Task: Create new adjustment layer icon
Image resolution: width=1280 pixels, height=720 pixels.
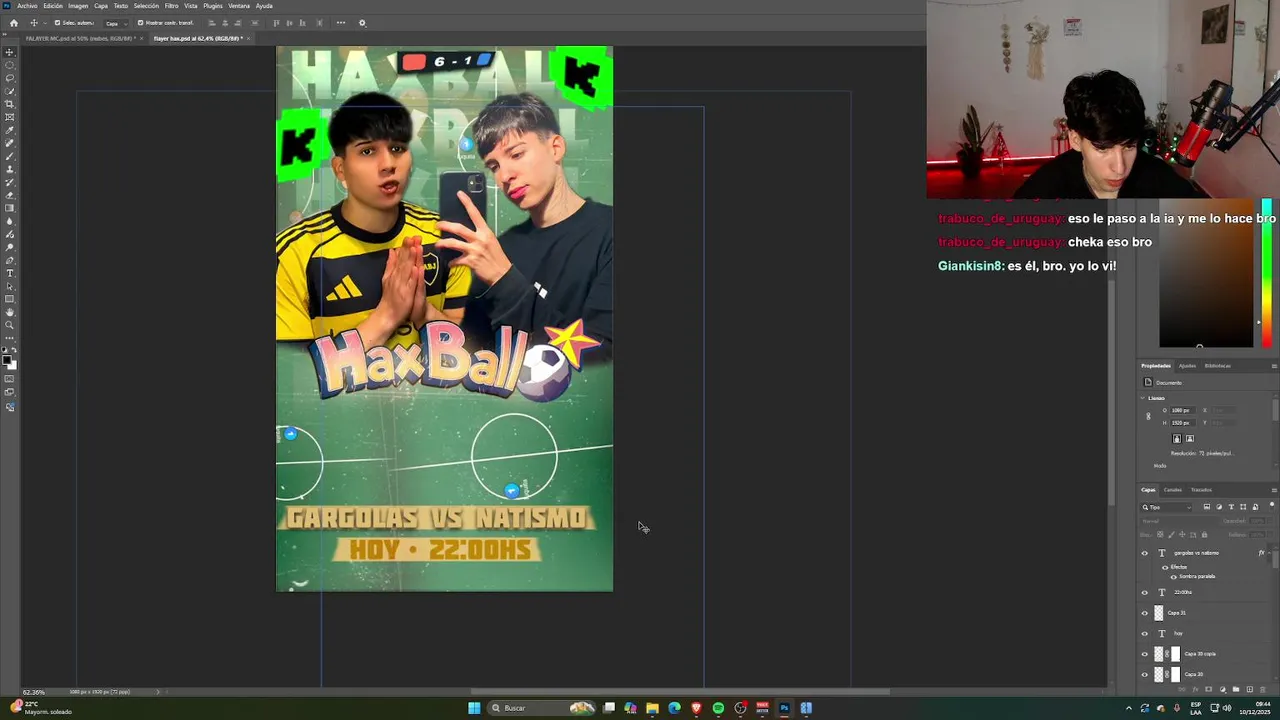Action: point(1222,689)
